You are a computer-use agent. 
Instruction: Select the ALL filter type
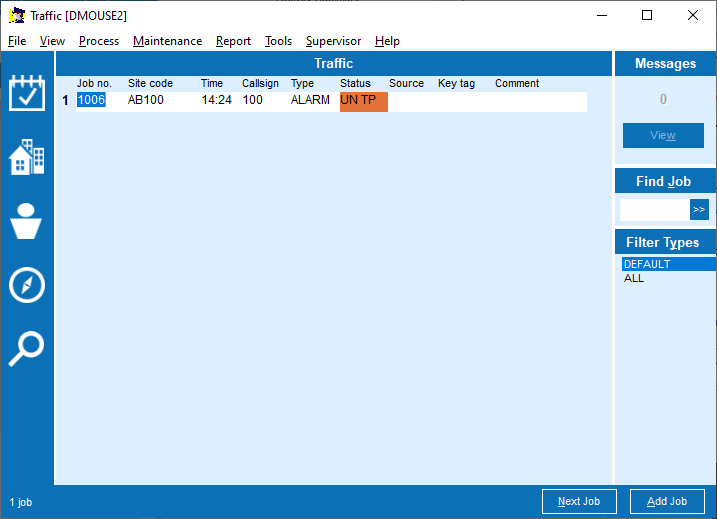click(634, 278)
